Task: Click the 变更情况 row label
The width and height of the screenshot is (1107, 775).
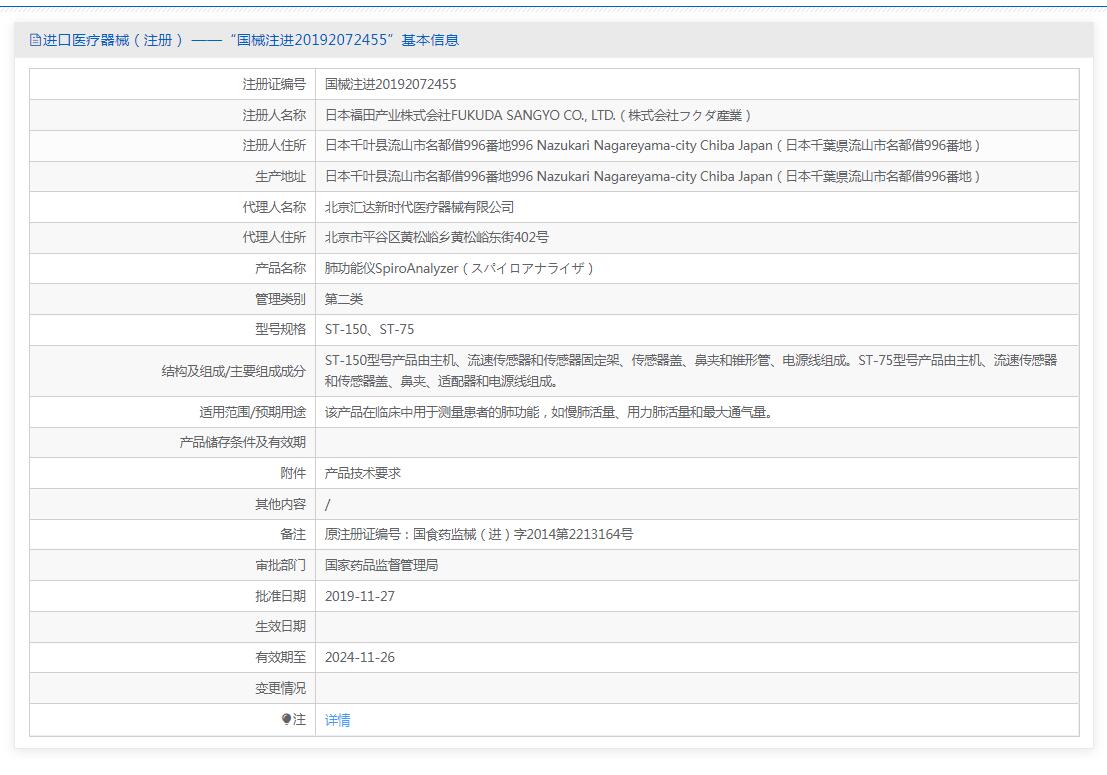Action: (280, 687)
